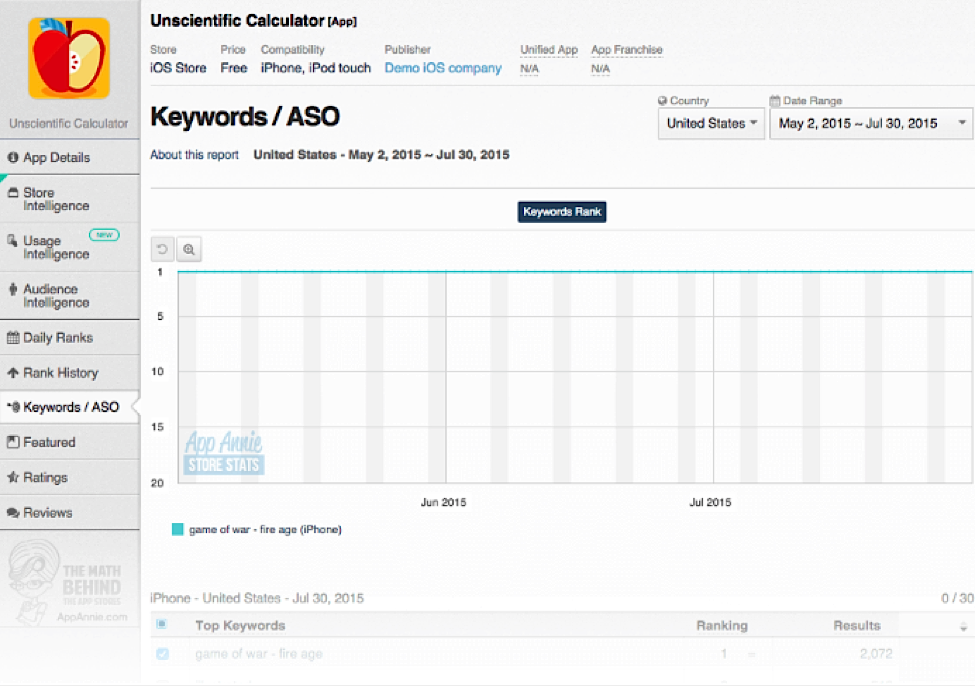Open the date range dropdown
This screenshot has height=686, width=975.
871,123
